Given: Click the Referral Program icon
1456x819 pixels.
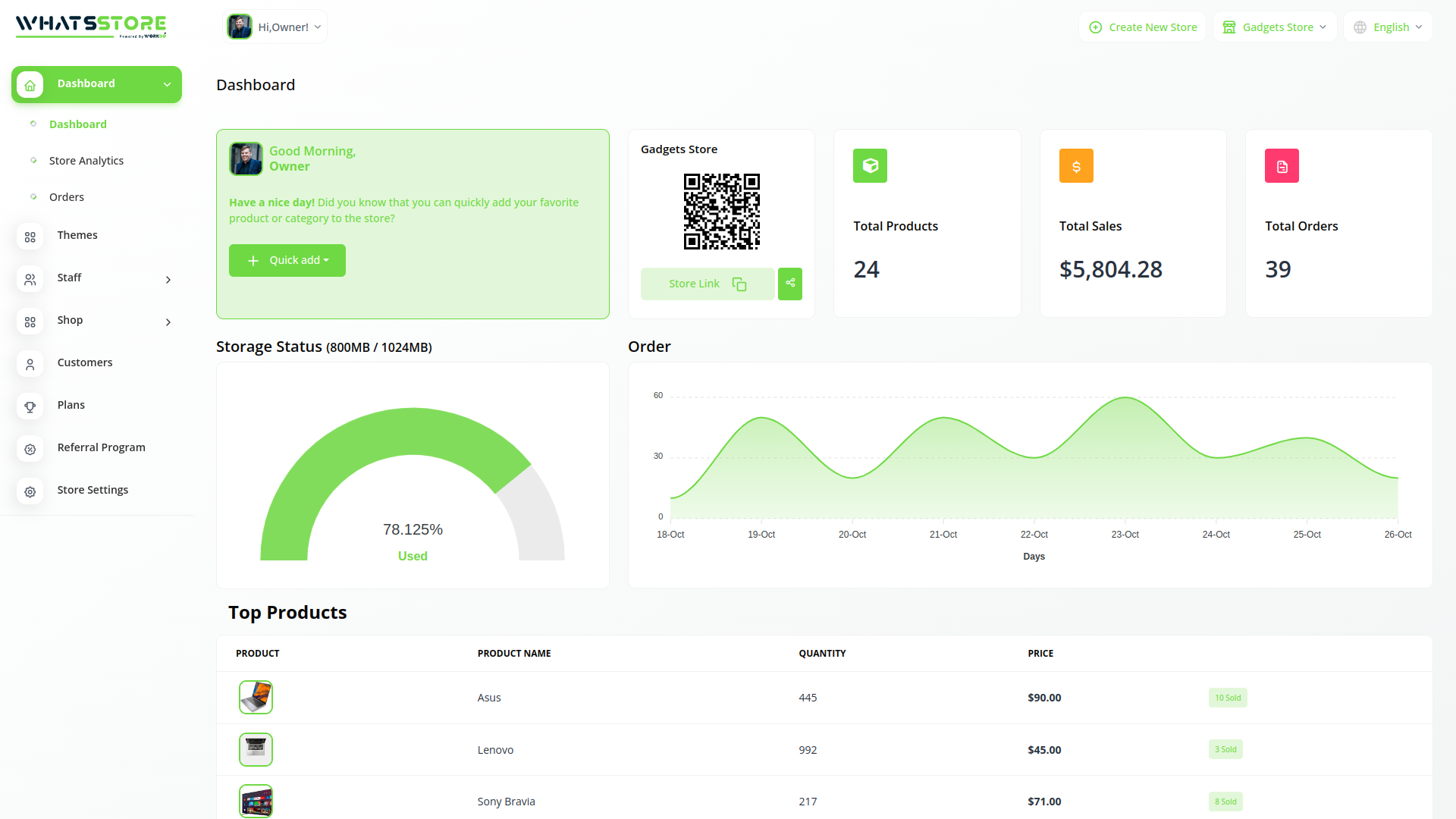Looking at the screenshot, I should click(30, 449).
